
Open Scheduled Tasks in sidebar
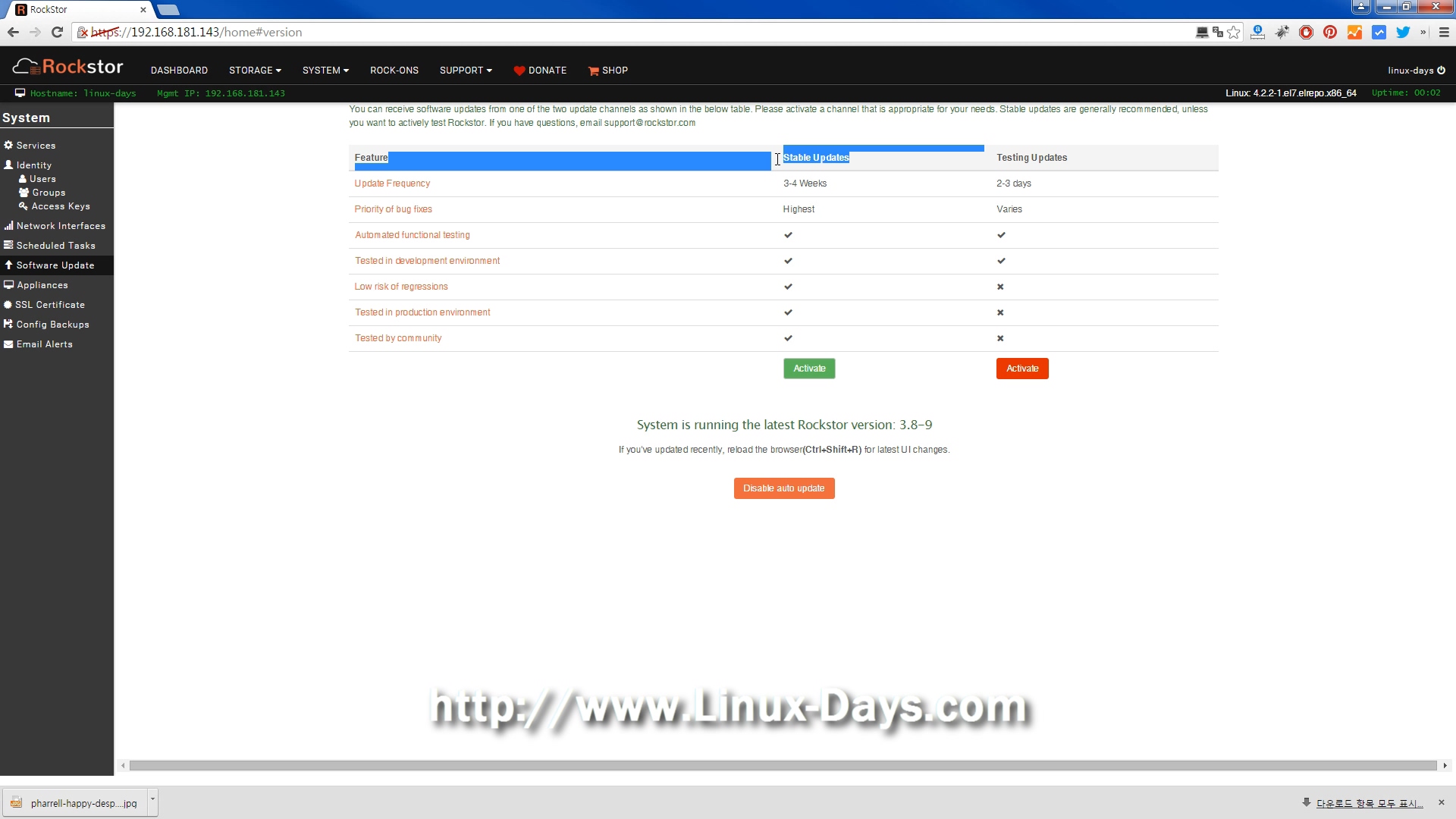click(x=50, y=246)
